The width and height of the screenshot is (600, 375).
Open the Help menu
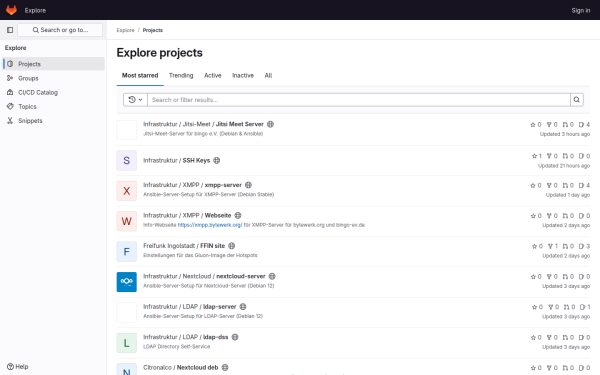coord(18,367)
